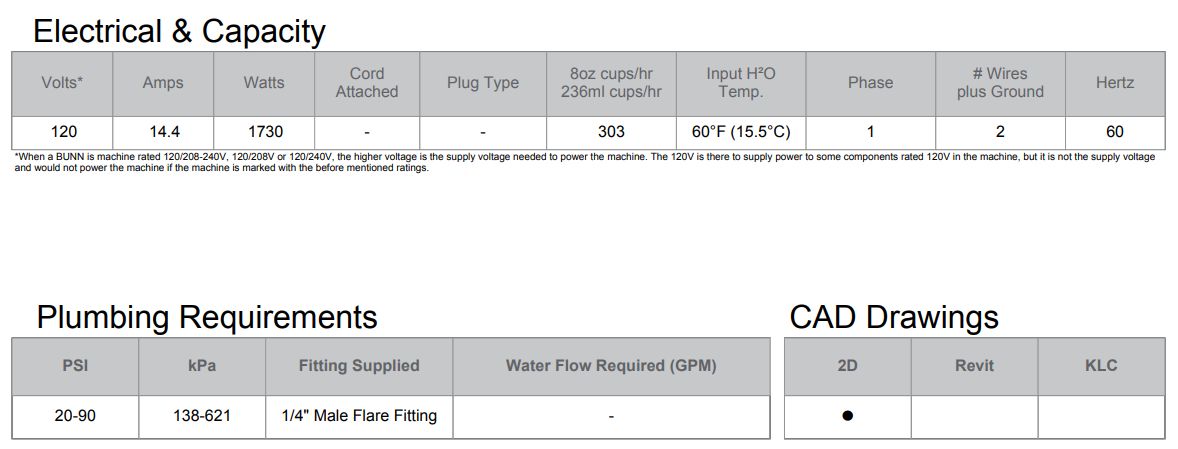Viewport: 1178px width, 449px height.
Task: Select the KLC column header
Action: [1101, 366]
